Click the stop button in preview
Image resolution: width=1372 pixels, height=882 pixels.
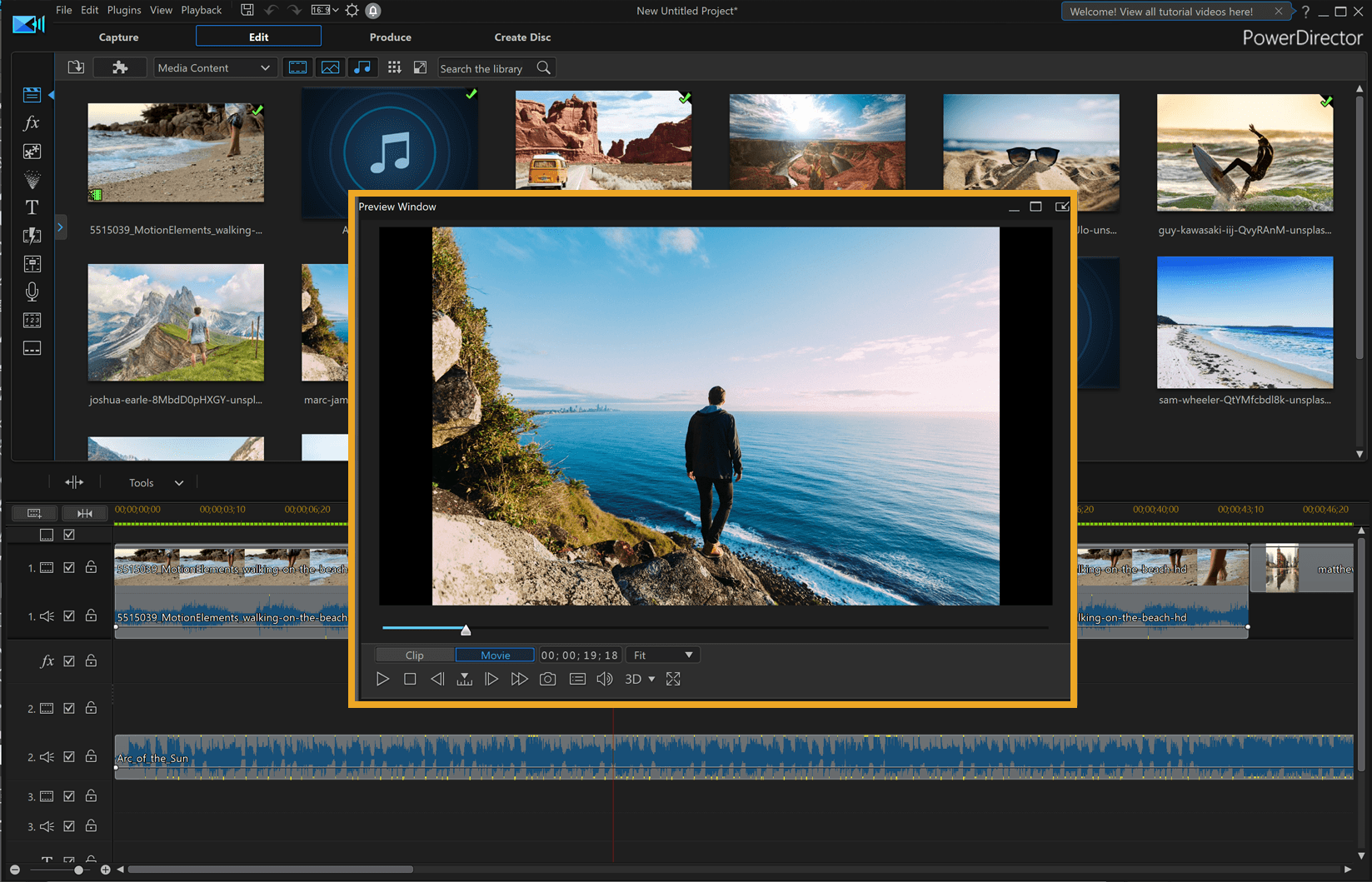pos(410,679)
